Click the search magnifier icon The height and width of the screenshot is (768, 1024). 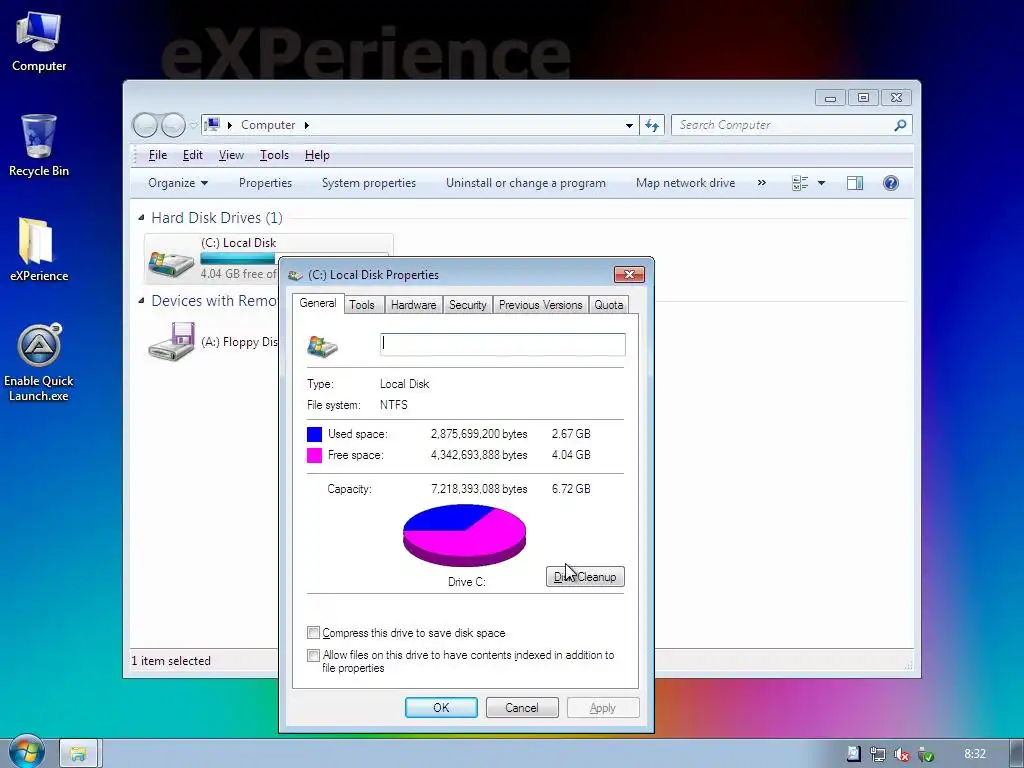coord(900,125)
